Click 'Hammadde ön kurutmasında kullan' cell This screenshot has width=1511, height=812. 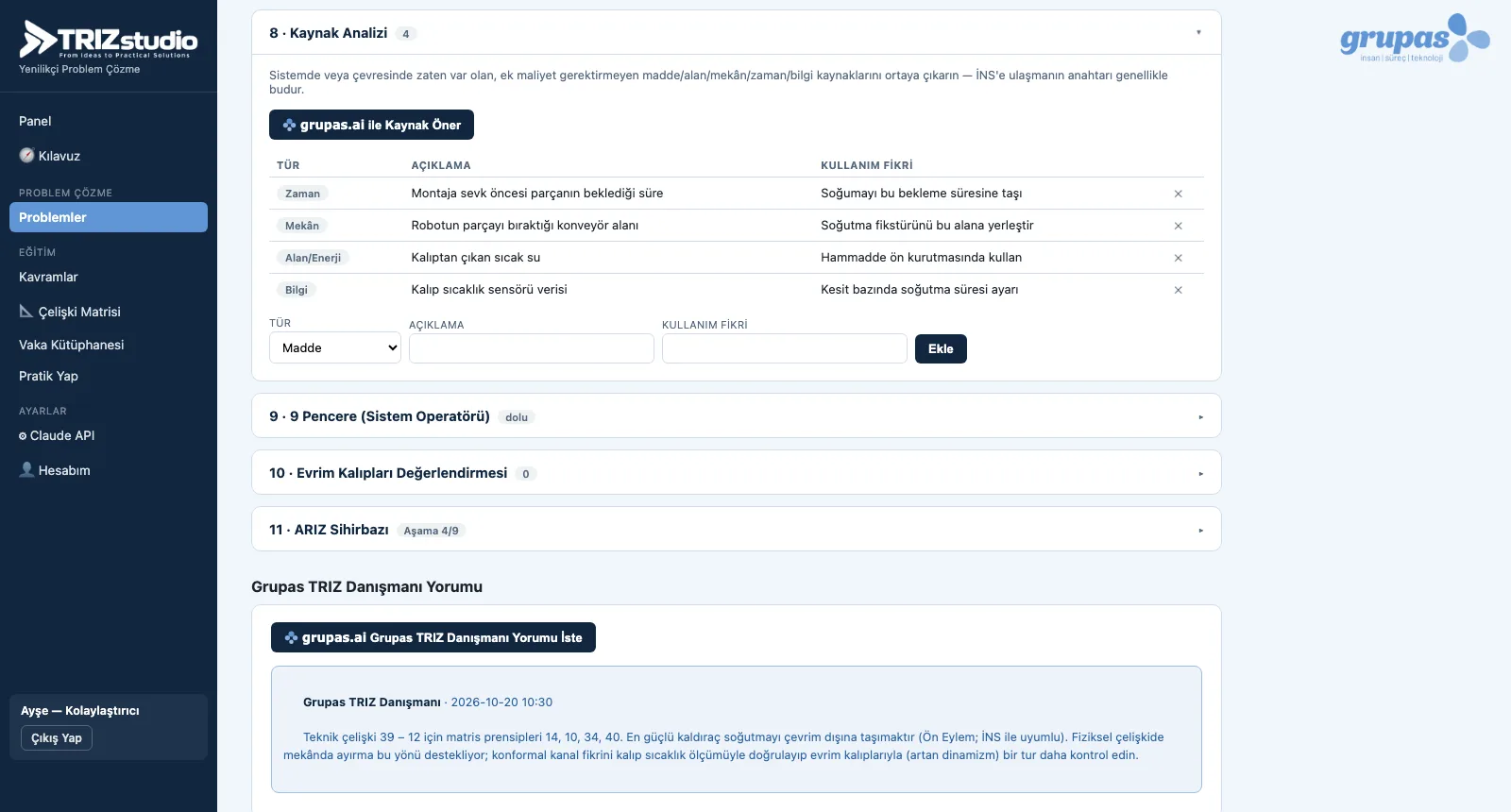922,258
